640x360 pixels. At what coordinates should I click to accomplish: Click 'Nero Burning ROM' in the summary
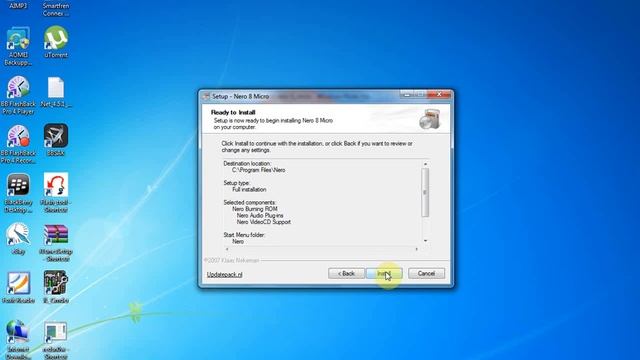coord(255,209)
